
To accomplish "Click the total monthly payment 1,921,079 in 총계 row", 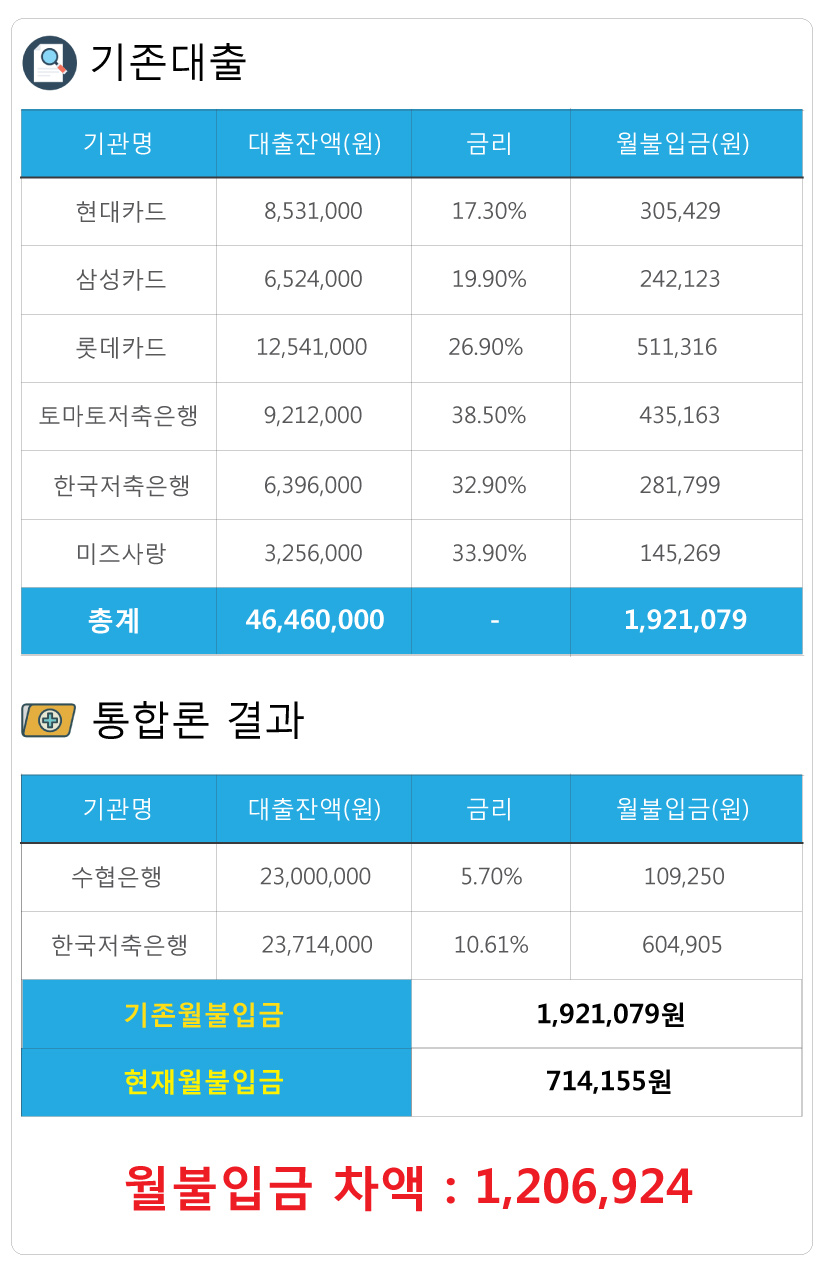I will tap(686, 620).
